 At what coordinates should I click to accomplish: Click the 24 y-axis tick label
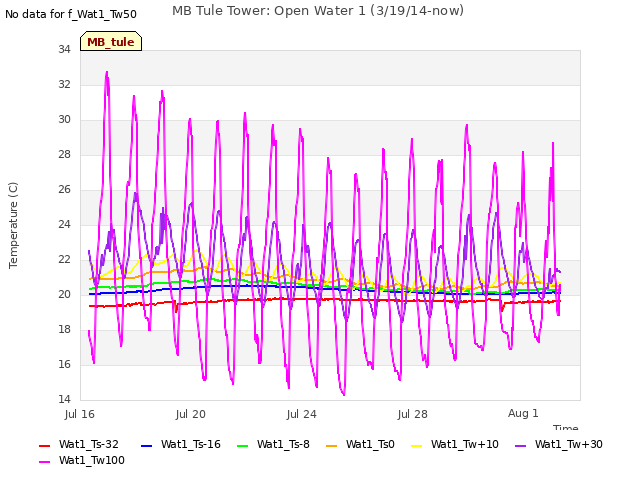click(x=64, y=224)
